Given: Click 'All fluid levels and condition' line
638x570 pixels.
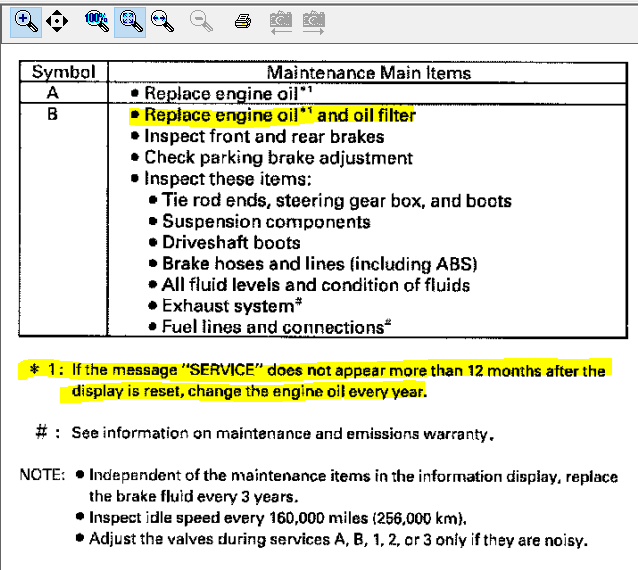Looking at the screenshot, I should 309,285.
